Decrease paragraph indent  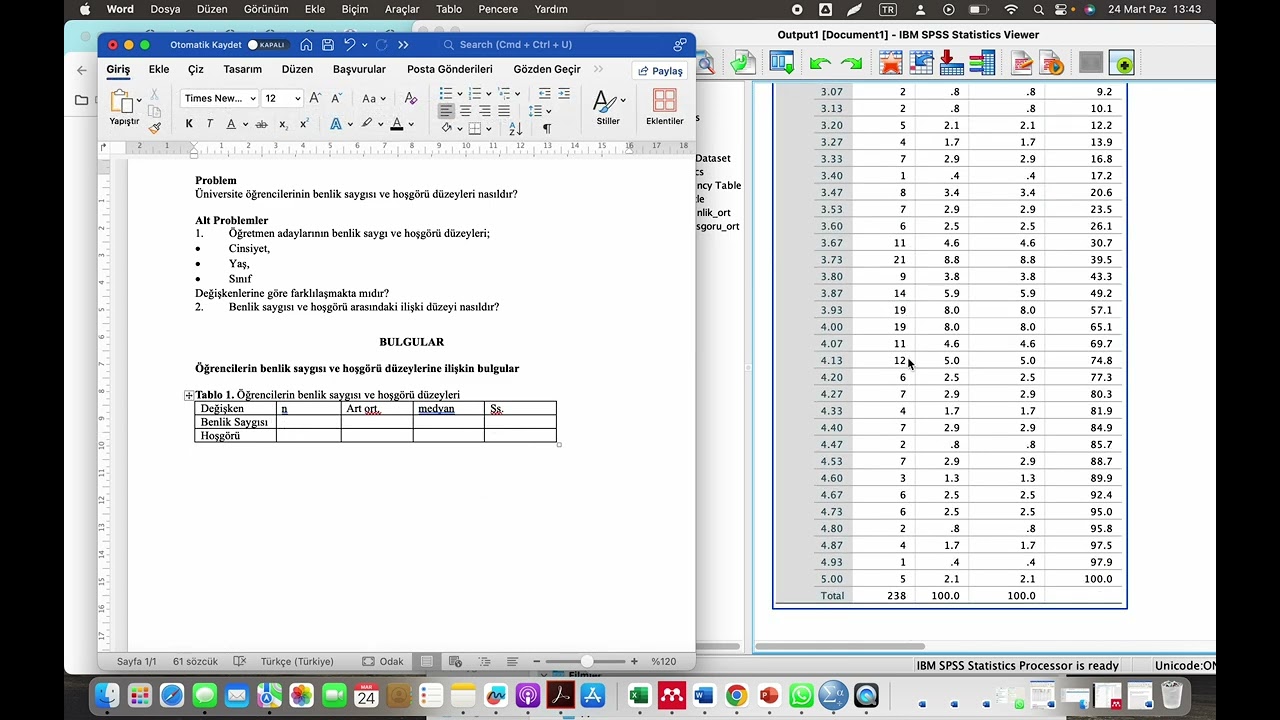545,93
